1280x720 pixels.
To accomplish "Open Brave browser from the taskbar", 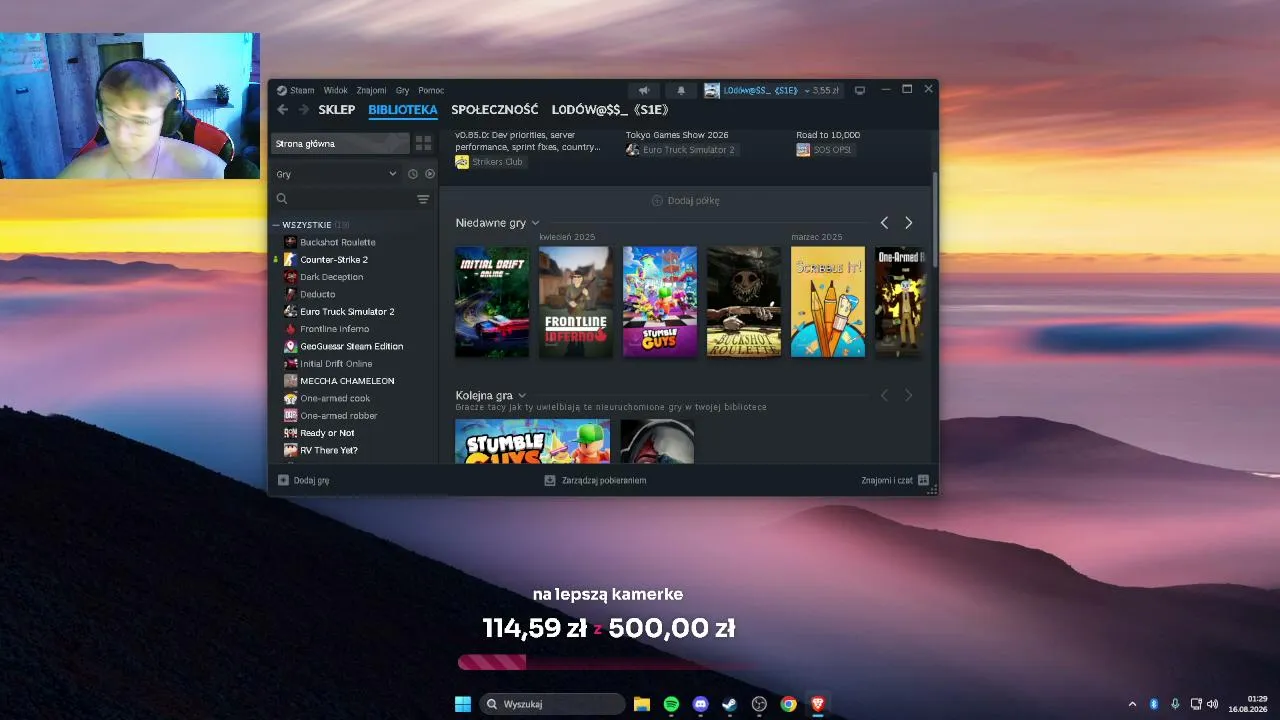I will coord(817,704).
